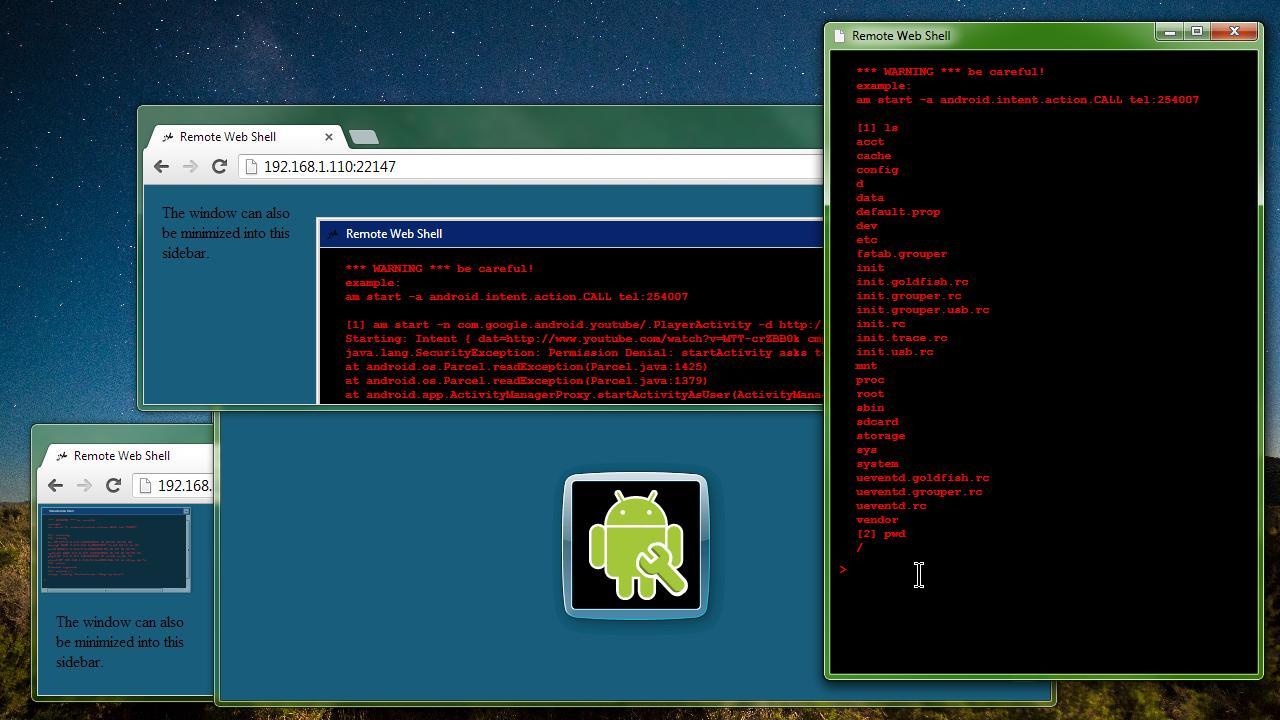1280x720 pixels.
Task: Open a new tab in the upper browser
Action: pyautogui.click(x=364, y=137)
